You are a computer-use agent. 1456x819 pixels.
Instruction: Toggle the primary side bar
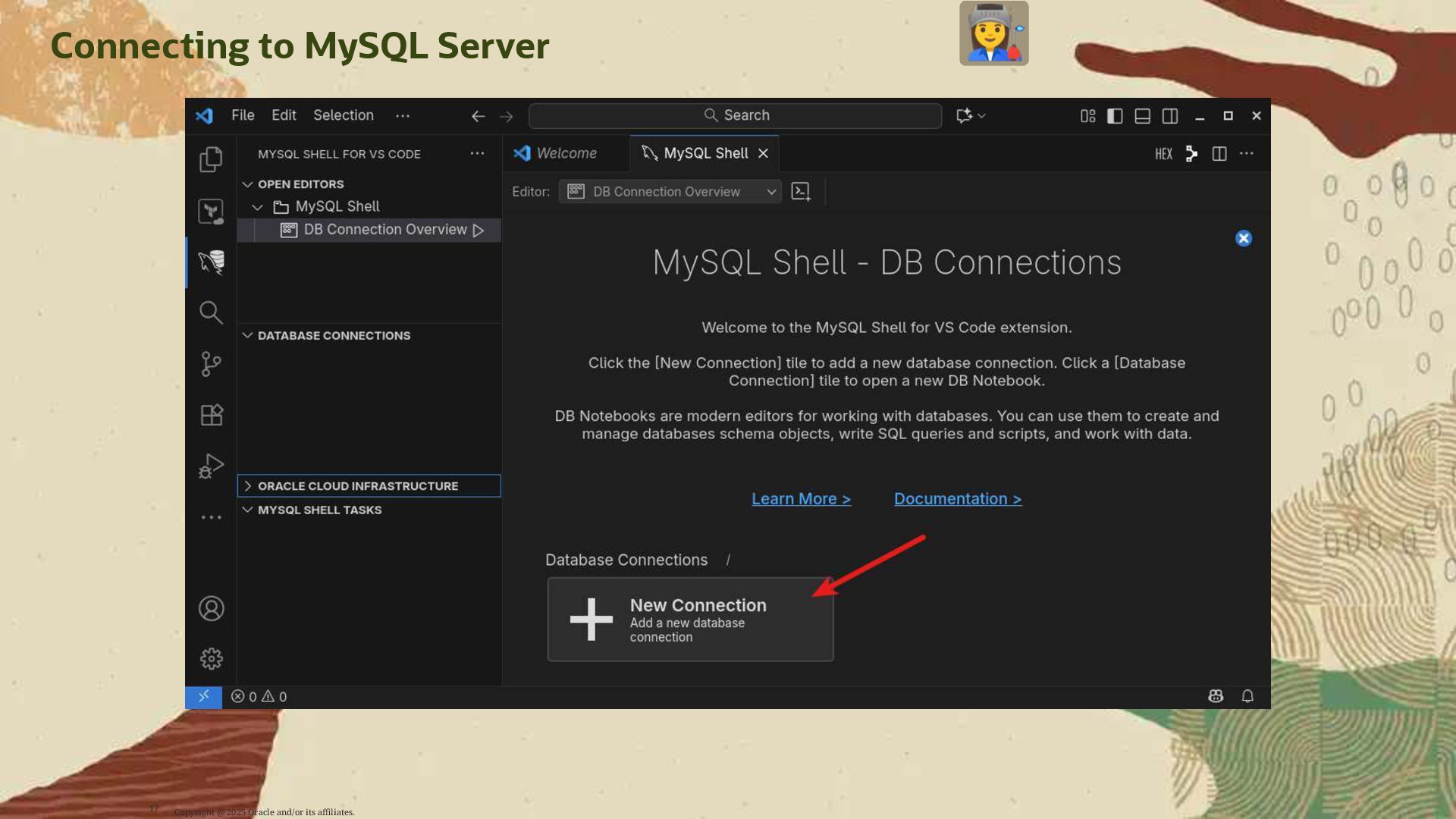(1115, 116)
